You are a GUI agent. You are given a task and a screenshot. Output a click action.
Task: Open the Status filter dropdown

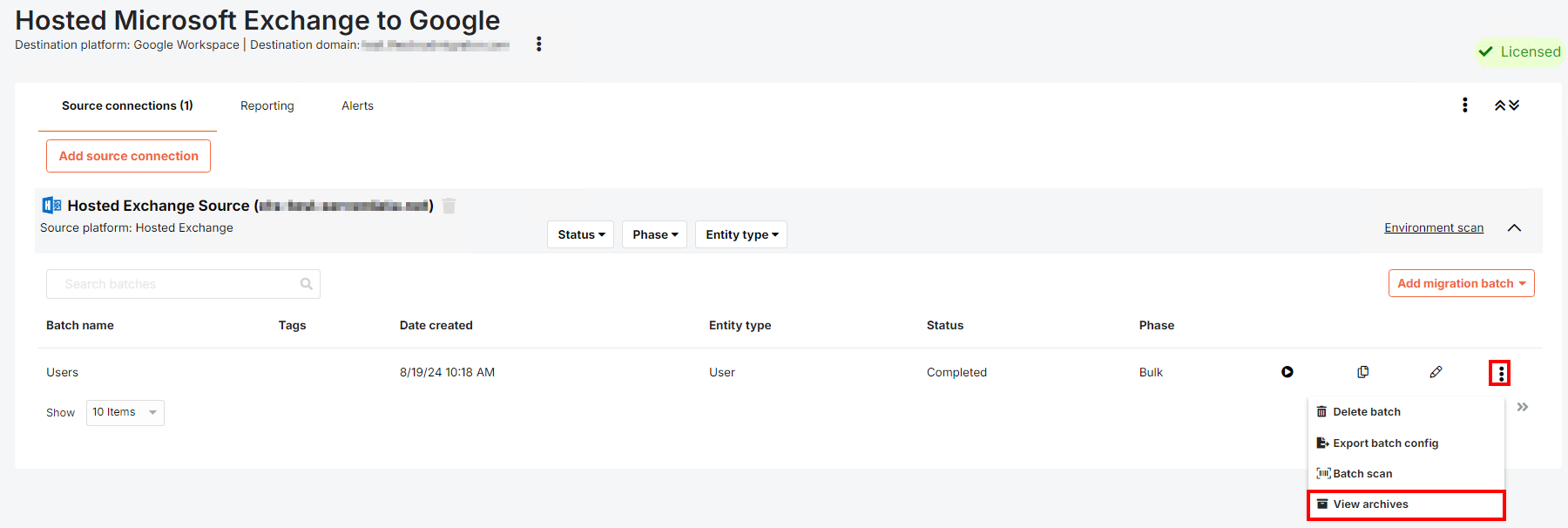(581, 234)
